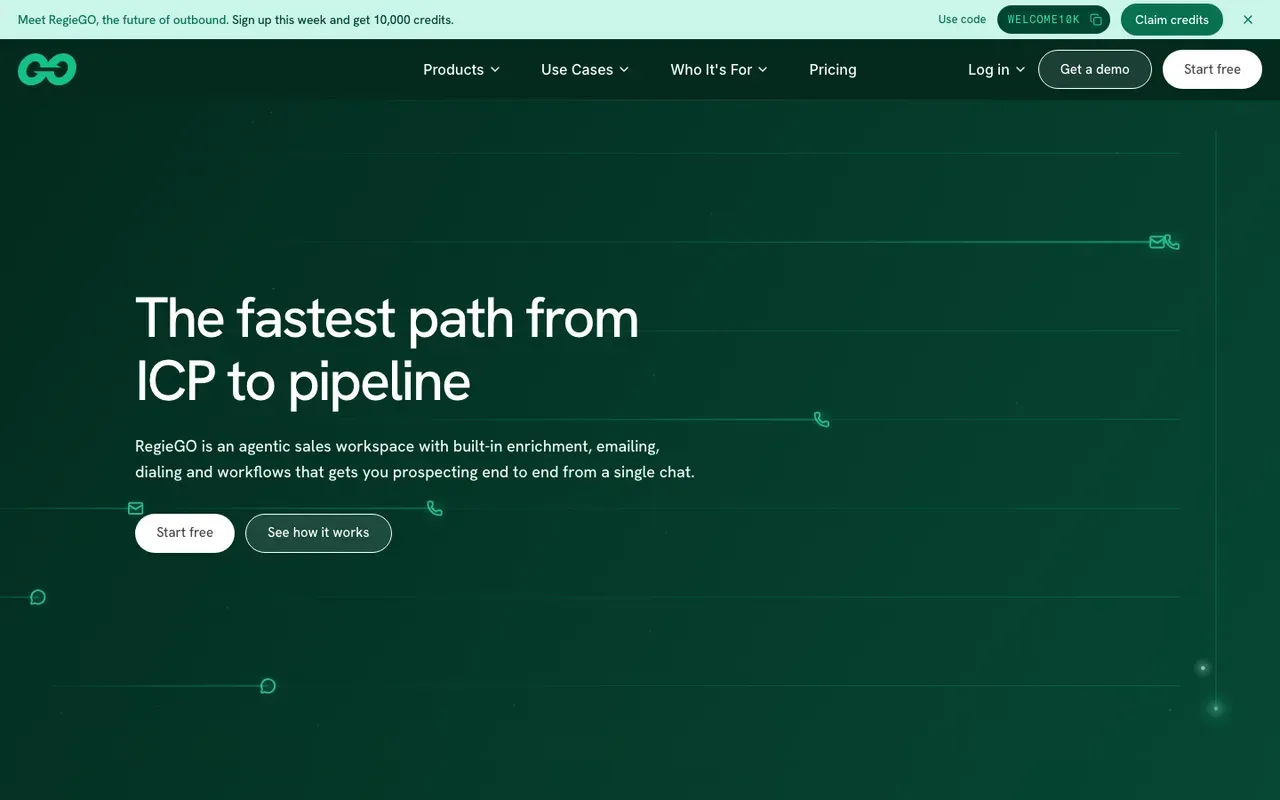Viewport: 1280px width, 800px height.
Task: Click the description text starting "RegieGO is an agentic"
Action: [415, 459]
